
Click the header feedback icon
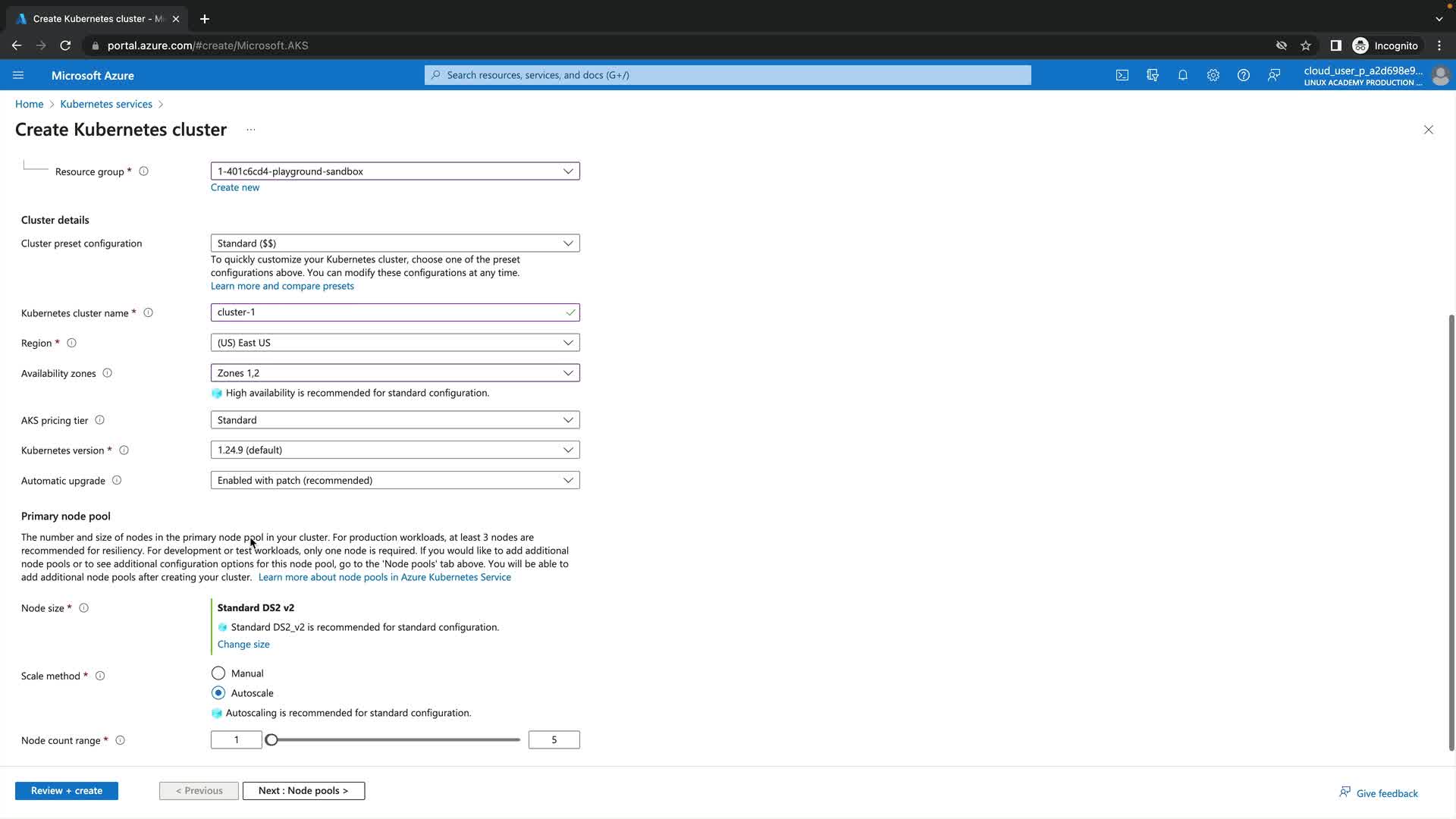1274,75
